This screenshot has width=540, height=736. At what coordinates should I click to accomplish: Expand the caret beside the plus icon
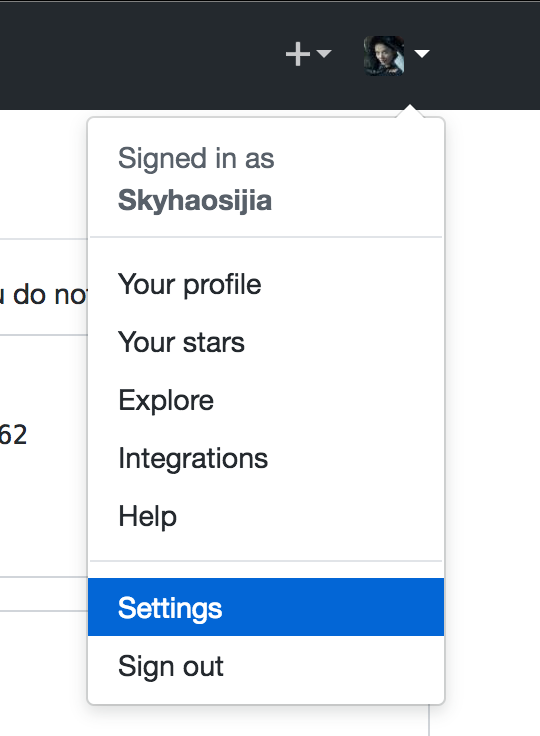pyautogui.click(x=324, y=53)
